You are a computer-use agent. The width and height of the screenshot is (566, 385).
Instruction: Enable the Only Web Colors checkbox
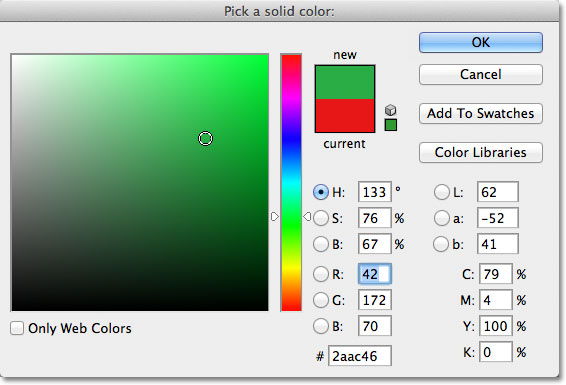click(x=17, y=328)
